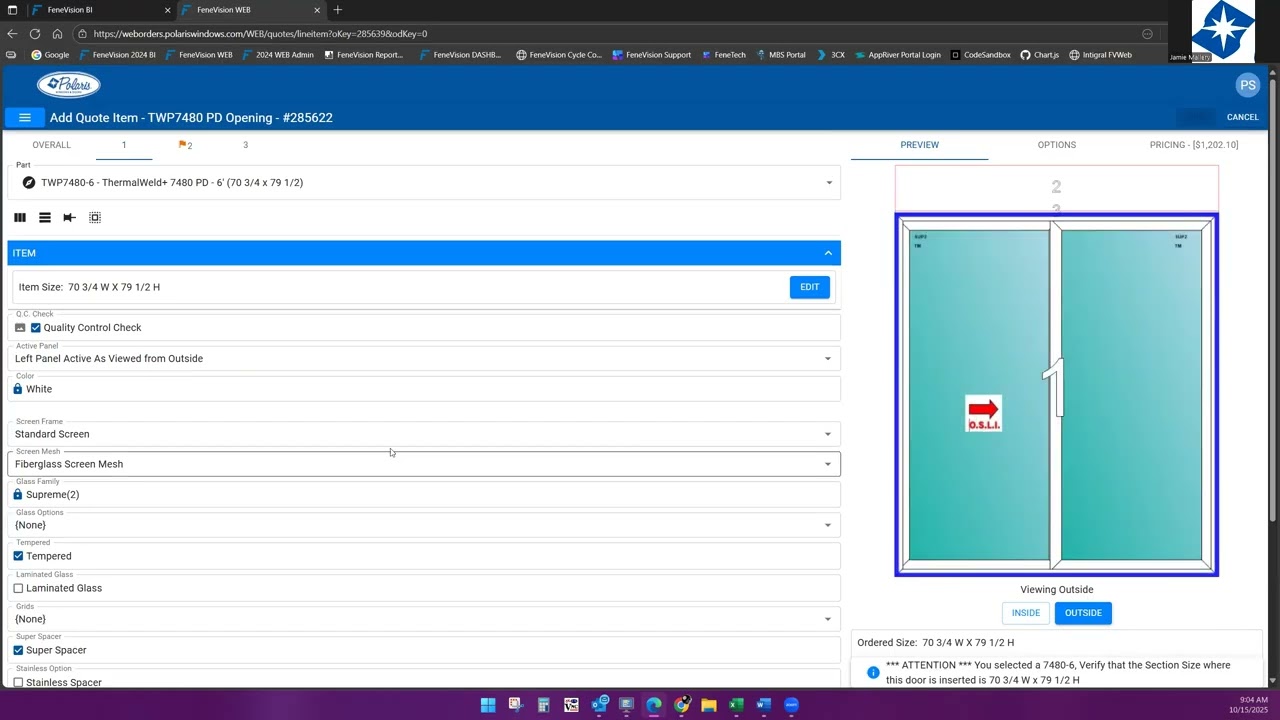Click the Ordered Size text in preview panel
This screenshot has width=1280, height=720.
935,643
